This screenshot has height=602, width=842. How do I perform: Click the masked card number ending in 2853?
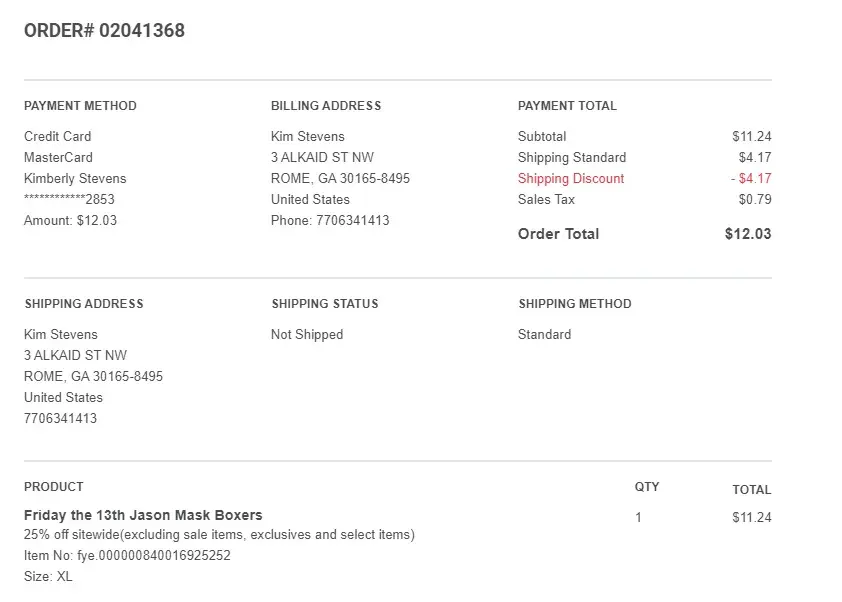coord(69,199)
